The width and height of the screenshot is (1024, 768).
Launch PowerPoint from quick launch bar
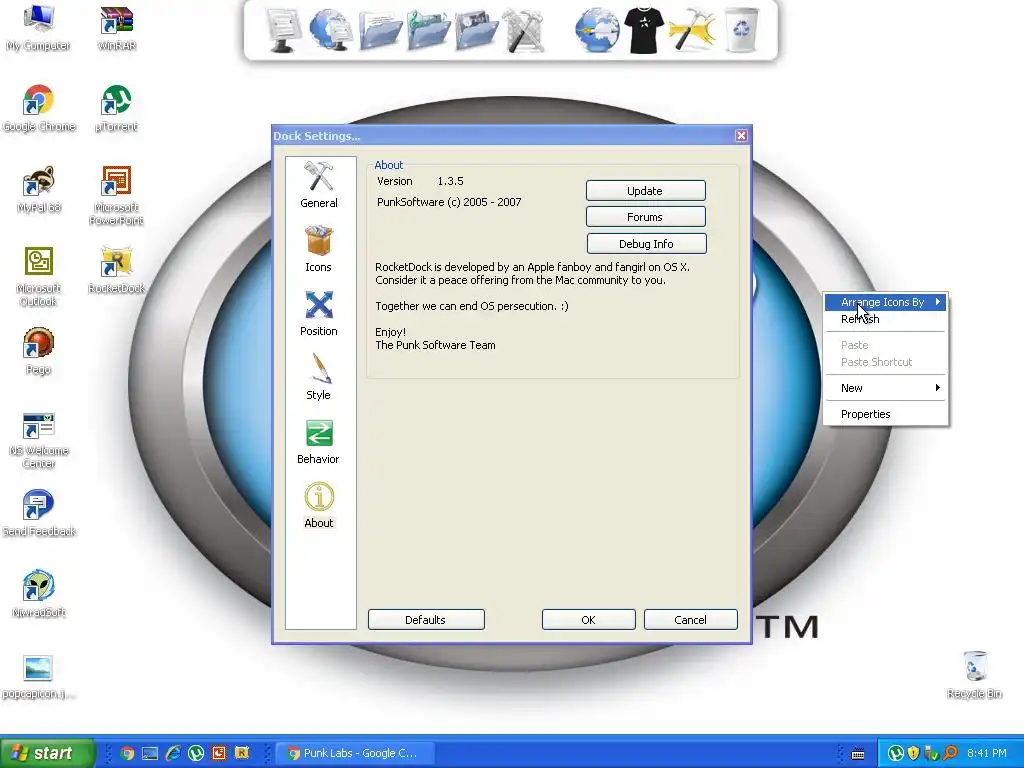(x=219, y=753)
